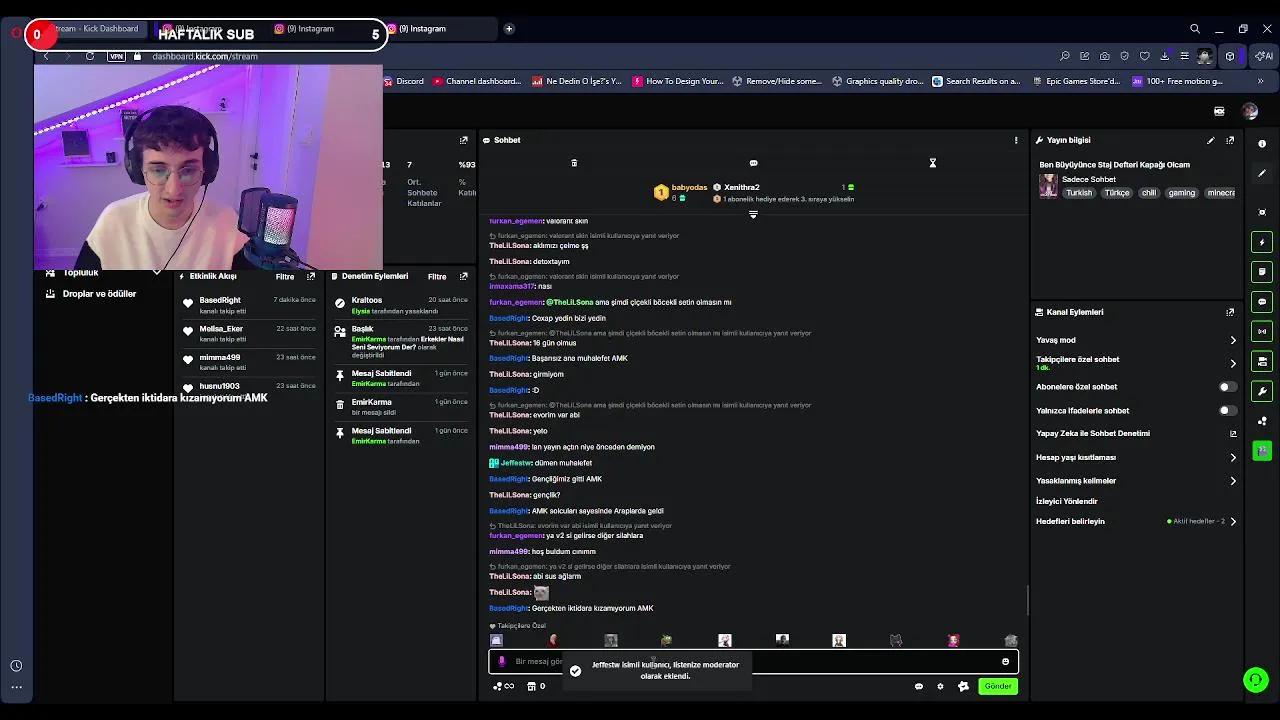
Task: Click the speech bubble icon above chat
Action: point(753,163)
